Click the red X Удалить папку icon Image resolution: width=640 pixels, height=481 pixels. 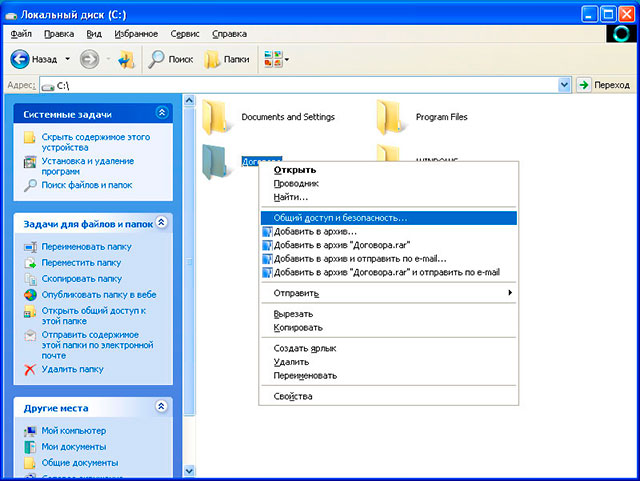point(30,370)
